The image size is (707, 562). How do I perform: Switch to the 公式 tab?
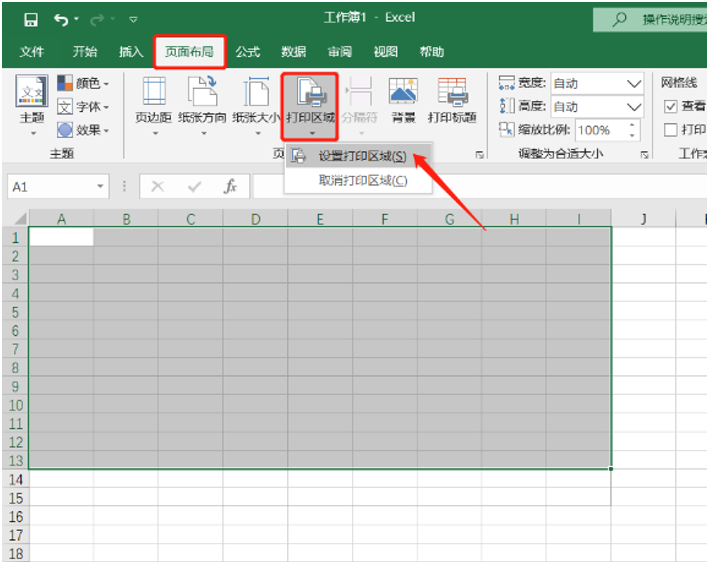pyautogui.click(x=248, y=51)
